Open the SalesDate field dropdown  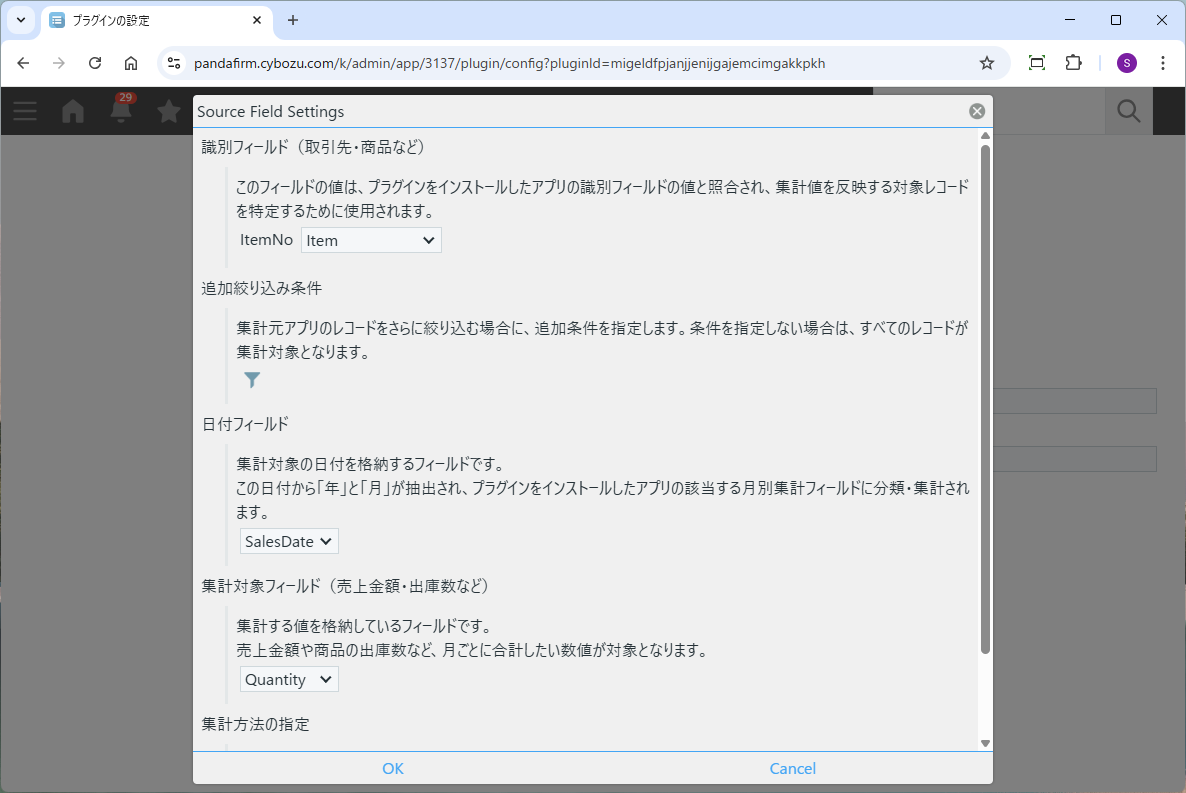click(289, 541)
